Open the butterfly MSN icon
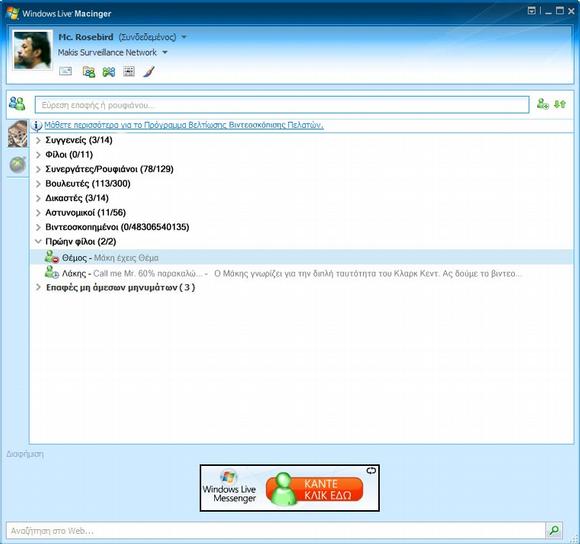This screenshot has height=544, width=580. pos(109,71)
